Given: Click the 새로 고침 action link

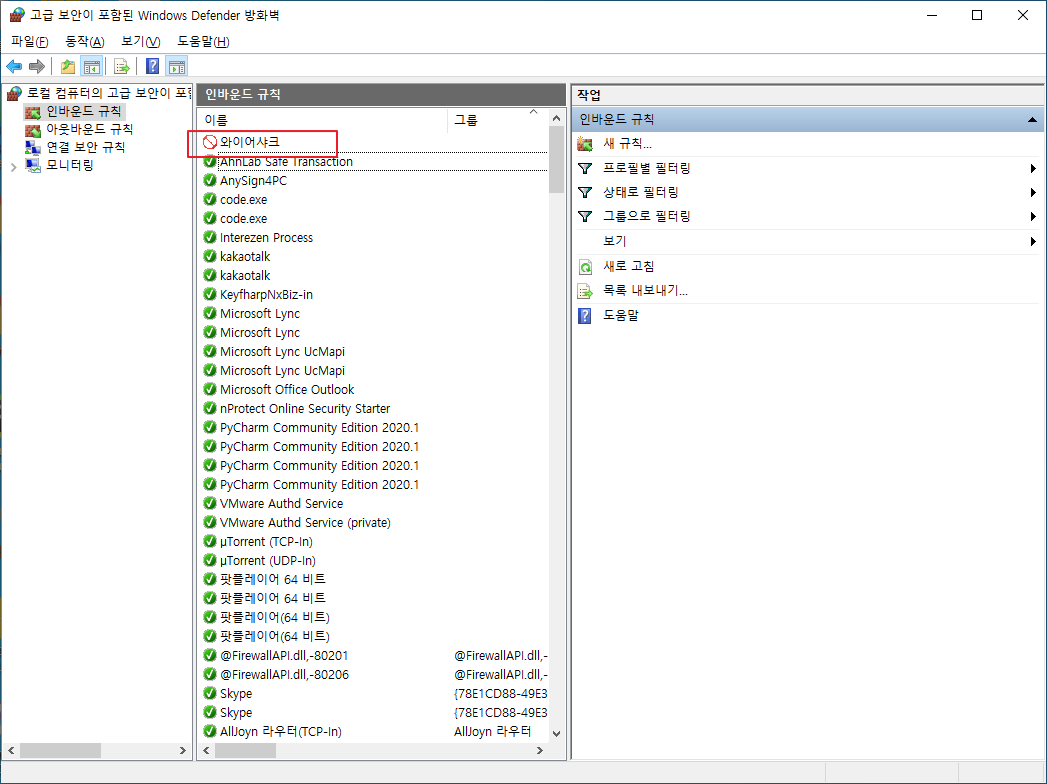Looking at the screenshot, I should click(628, 266).
